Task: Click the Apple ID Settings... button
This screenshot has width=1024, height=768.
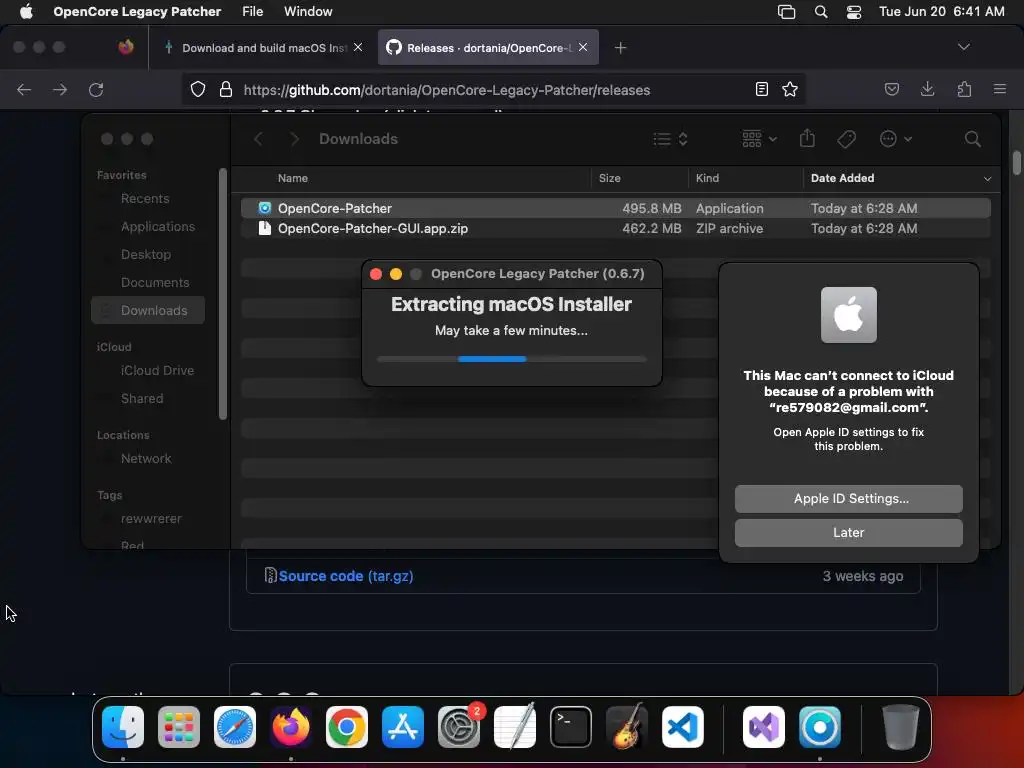Action: coord(848,499)
